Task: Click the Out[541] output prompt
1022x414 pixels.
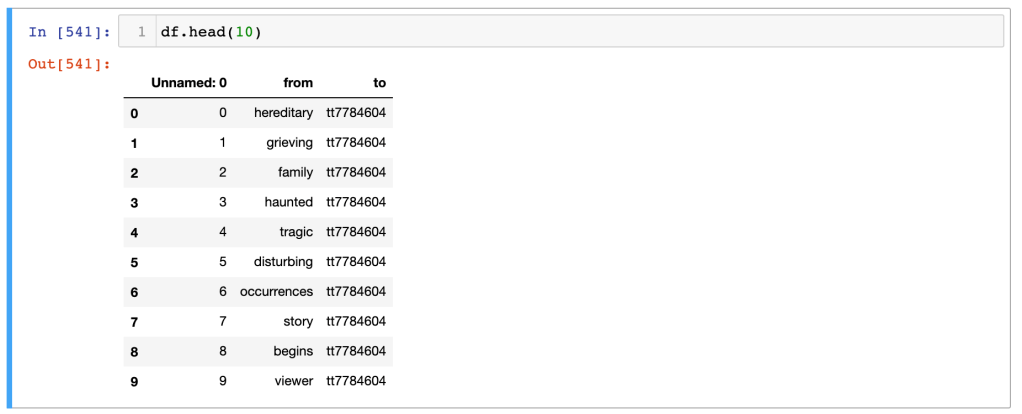Action: click(x=69, y=65)
